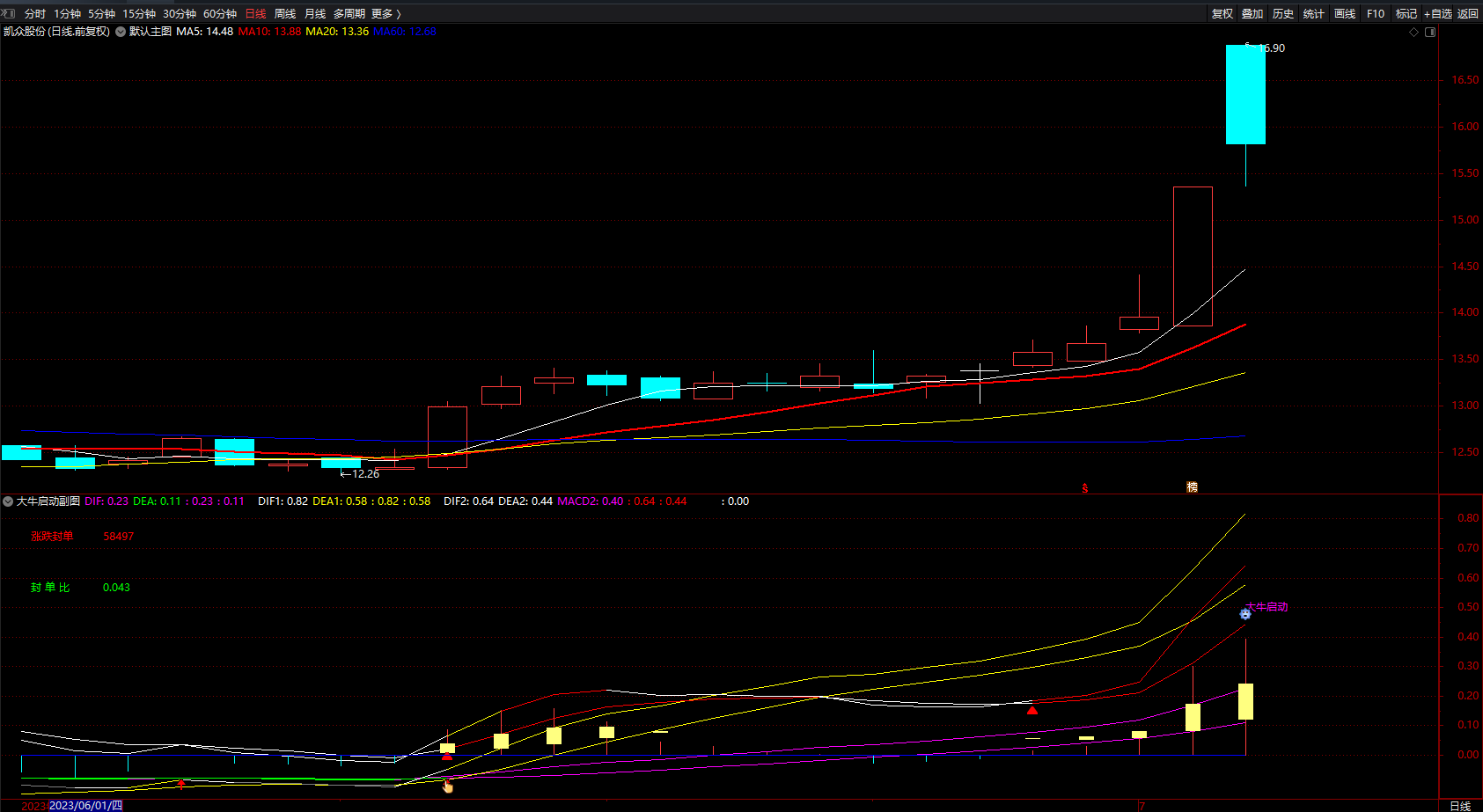Click the 2023/06/01/四 date label
1483x812 pixels.
(x=86, y=806)
